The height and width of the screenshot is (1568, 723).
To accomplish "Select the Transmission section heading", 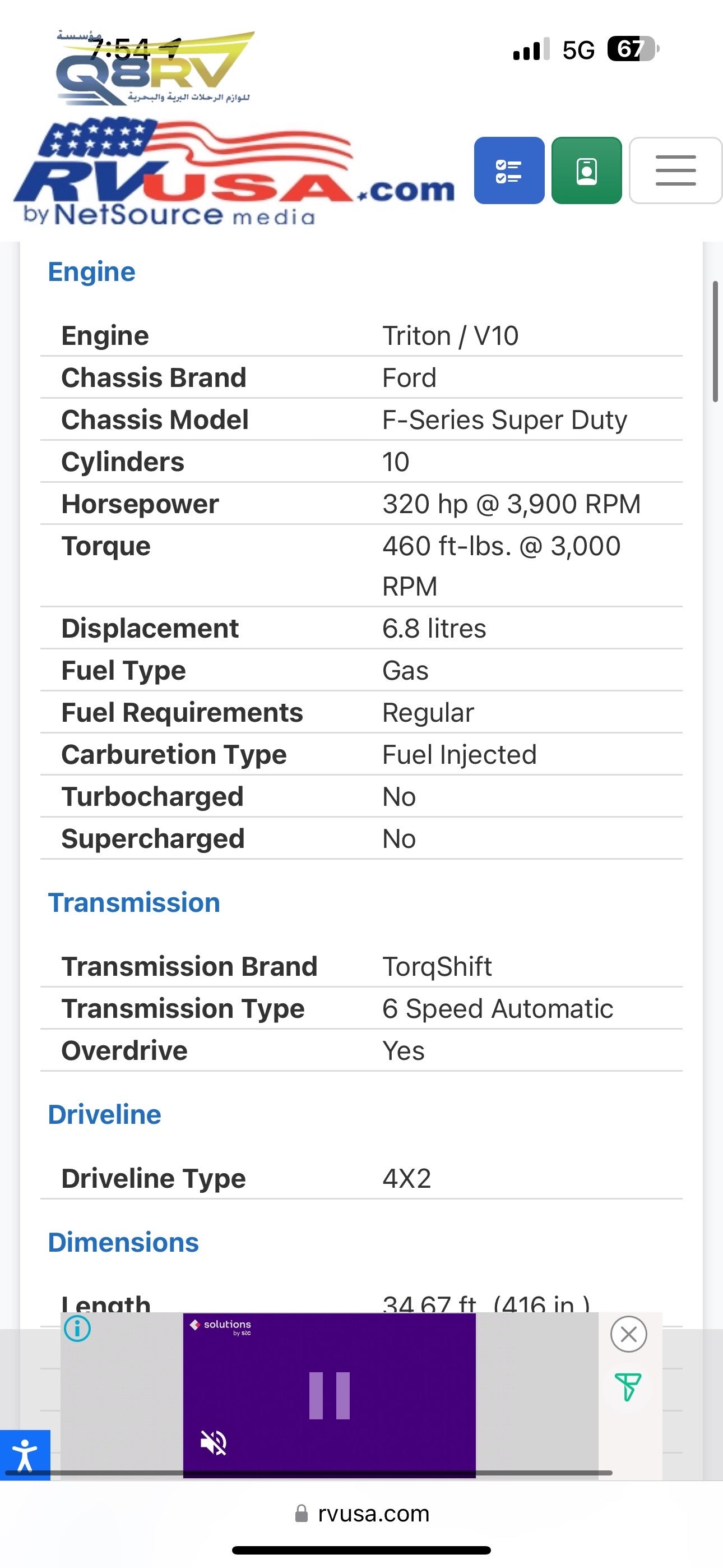I will point(134,902).
